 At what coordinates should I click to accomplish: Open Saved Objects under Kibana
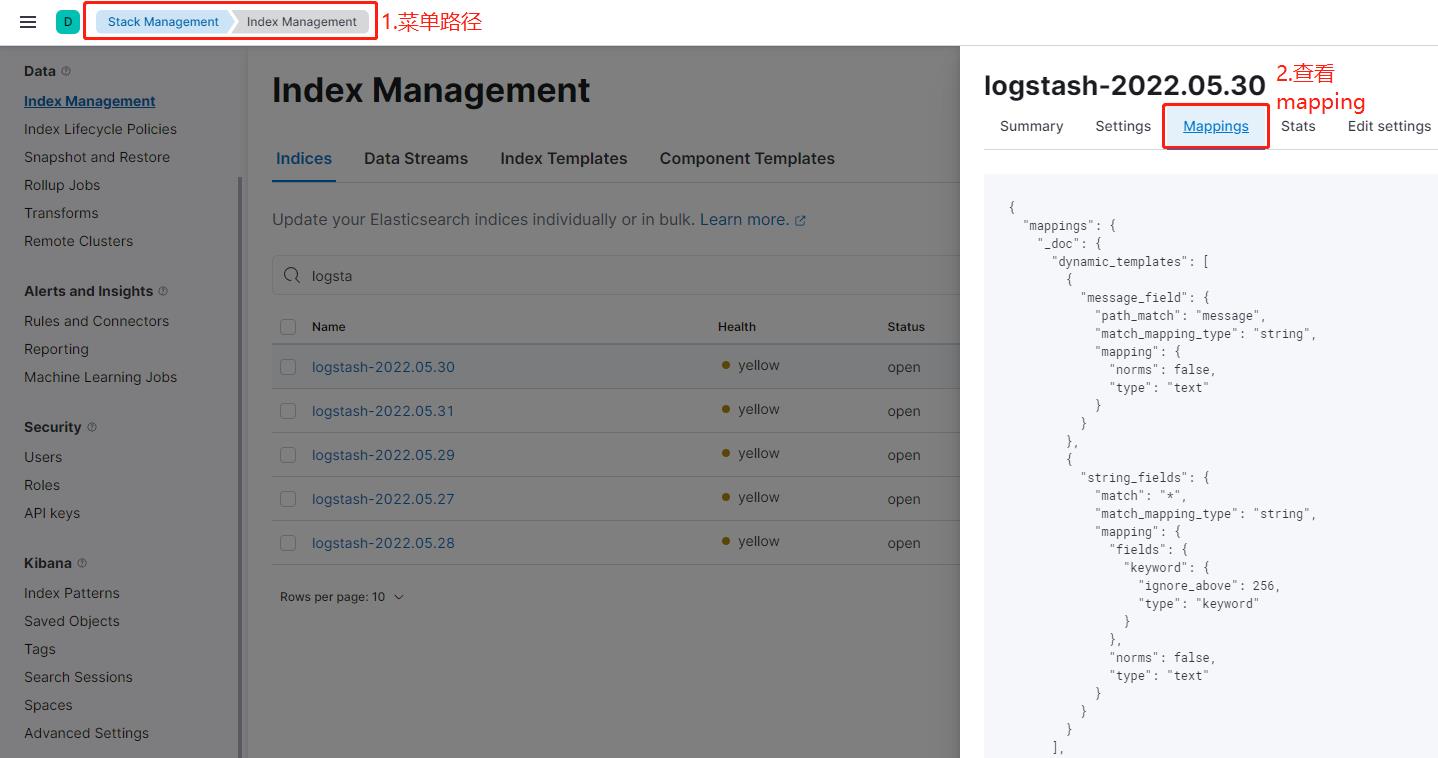pos(72,621)
